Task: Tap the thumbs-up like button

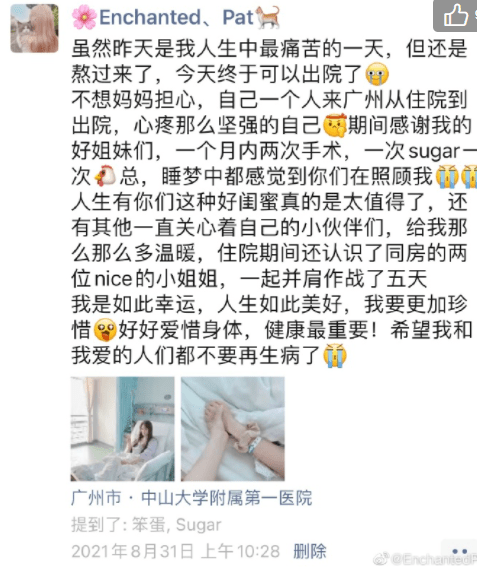Action: pos(456,16)
